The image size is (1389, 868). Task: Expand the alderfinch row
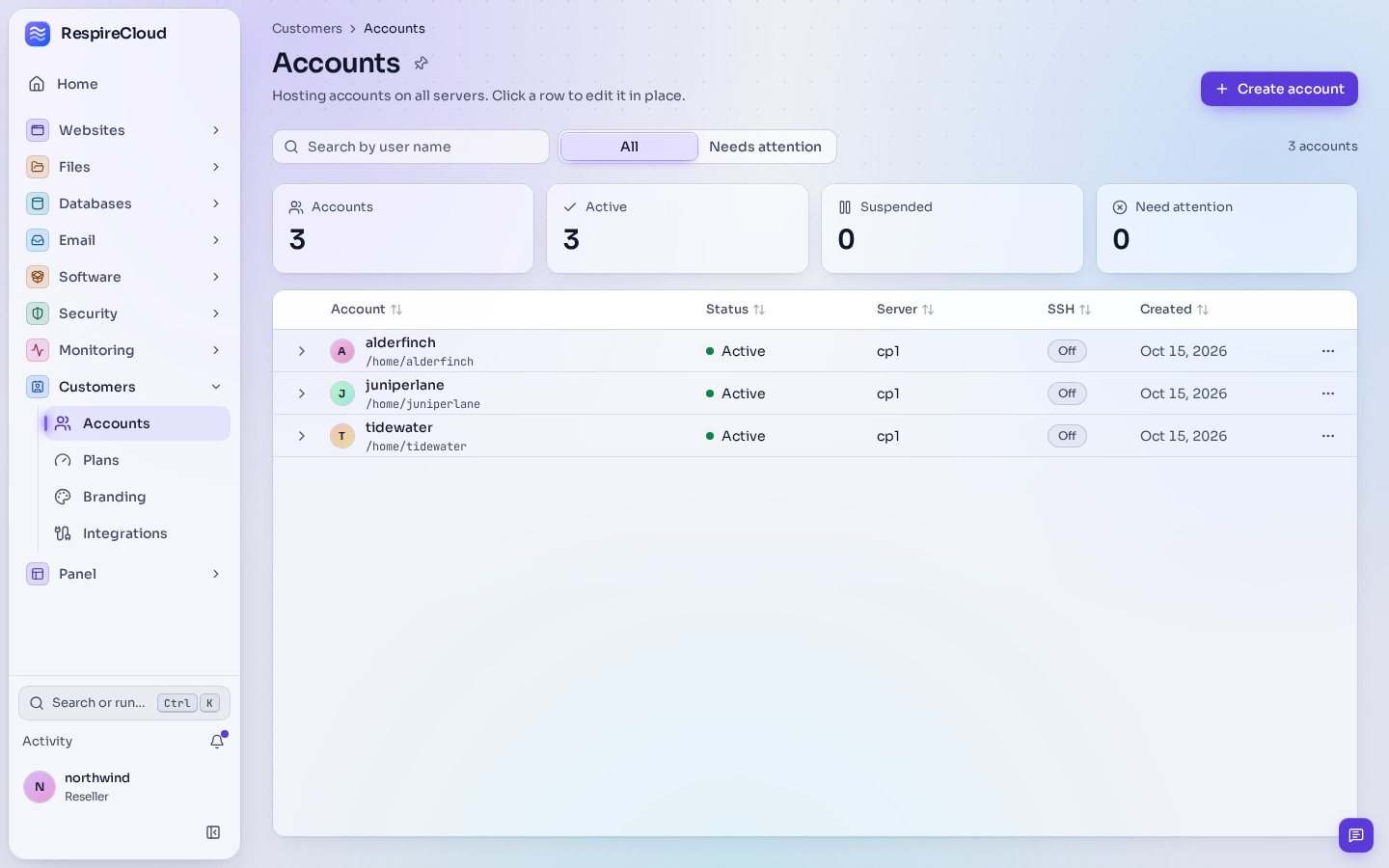301,351
